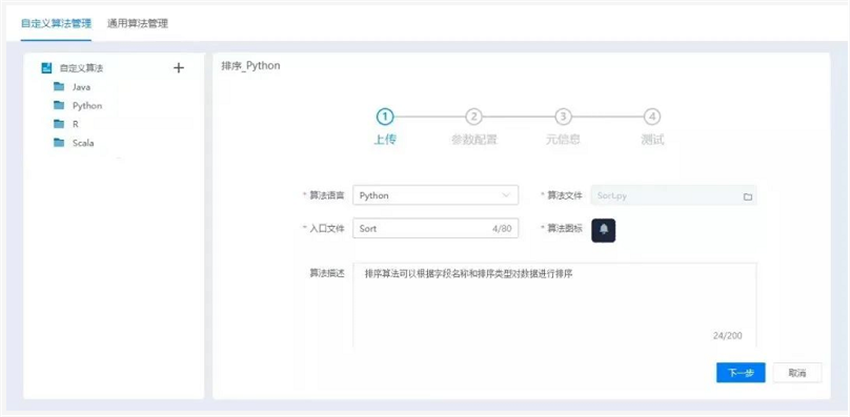Image resolution: width=850 pixels, height=417 pixels.
Task: Open the Python folder in tree
Action: click(x=86, y=105)
